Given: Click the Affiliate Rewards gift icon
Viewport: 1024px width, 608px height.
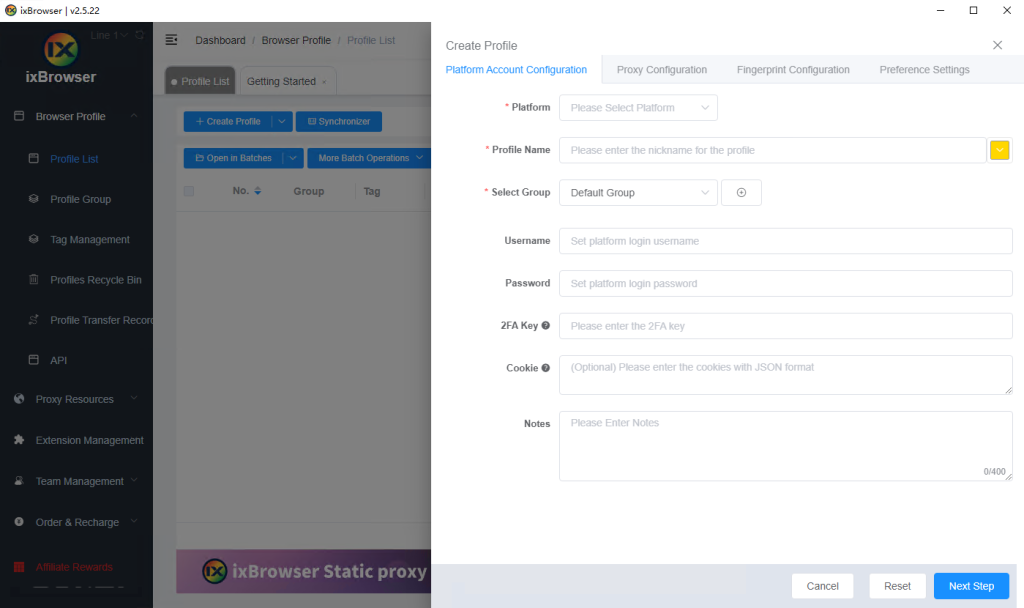Looking at the screenshot, I should pyautogui.click(x=19, y=567).
